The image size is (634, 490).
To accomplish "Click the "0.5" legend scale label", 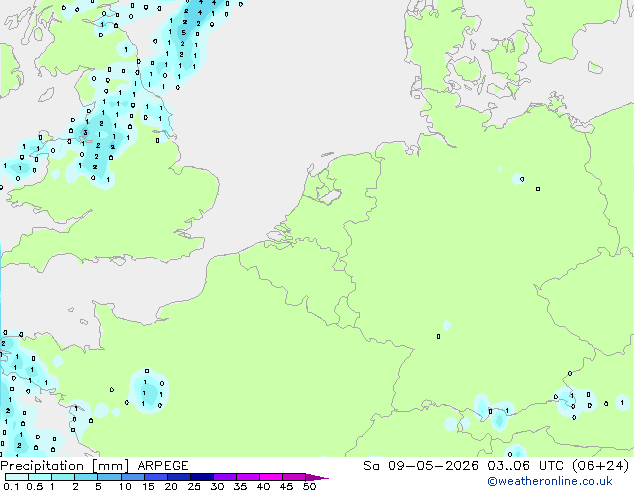I will 35,486.
